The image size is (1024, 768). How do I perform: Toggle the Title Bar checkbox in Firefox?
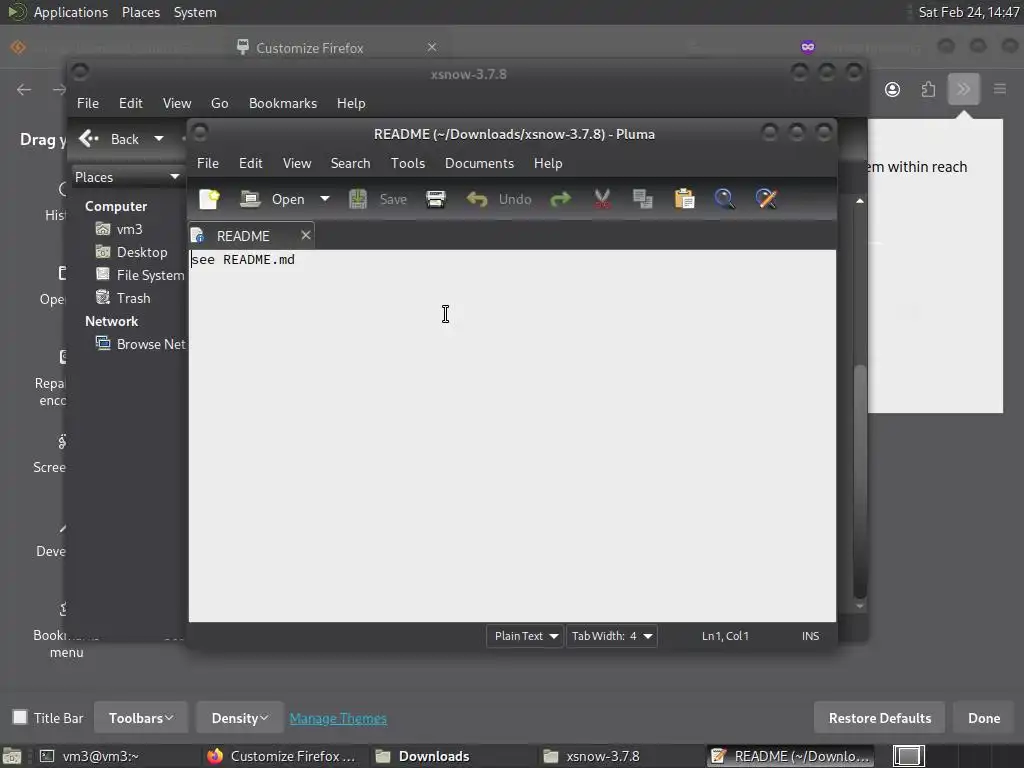20,718
